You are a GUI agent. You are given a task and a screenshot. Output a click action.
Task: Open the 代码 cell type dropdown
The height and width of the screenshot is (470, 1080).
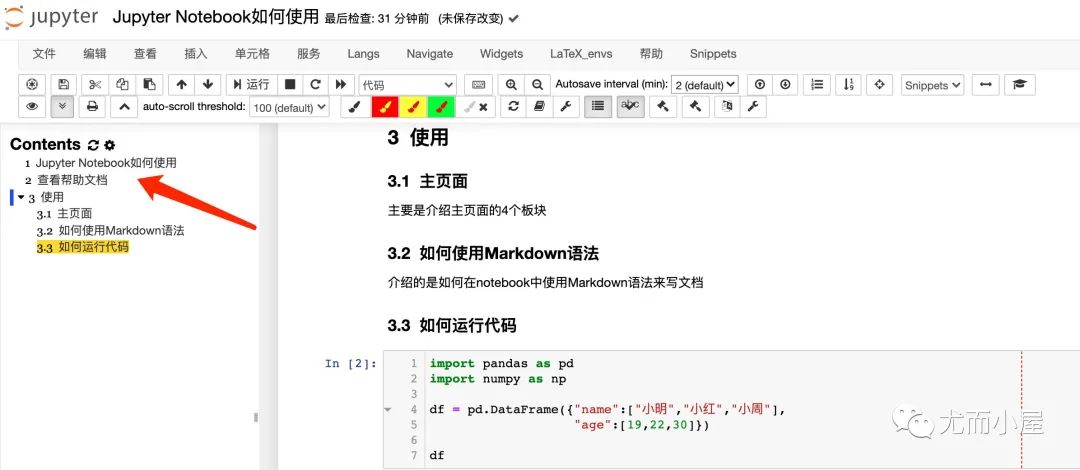(x=408, y=85)
